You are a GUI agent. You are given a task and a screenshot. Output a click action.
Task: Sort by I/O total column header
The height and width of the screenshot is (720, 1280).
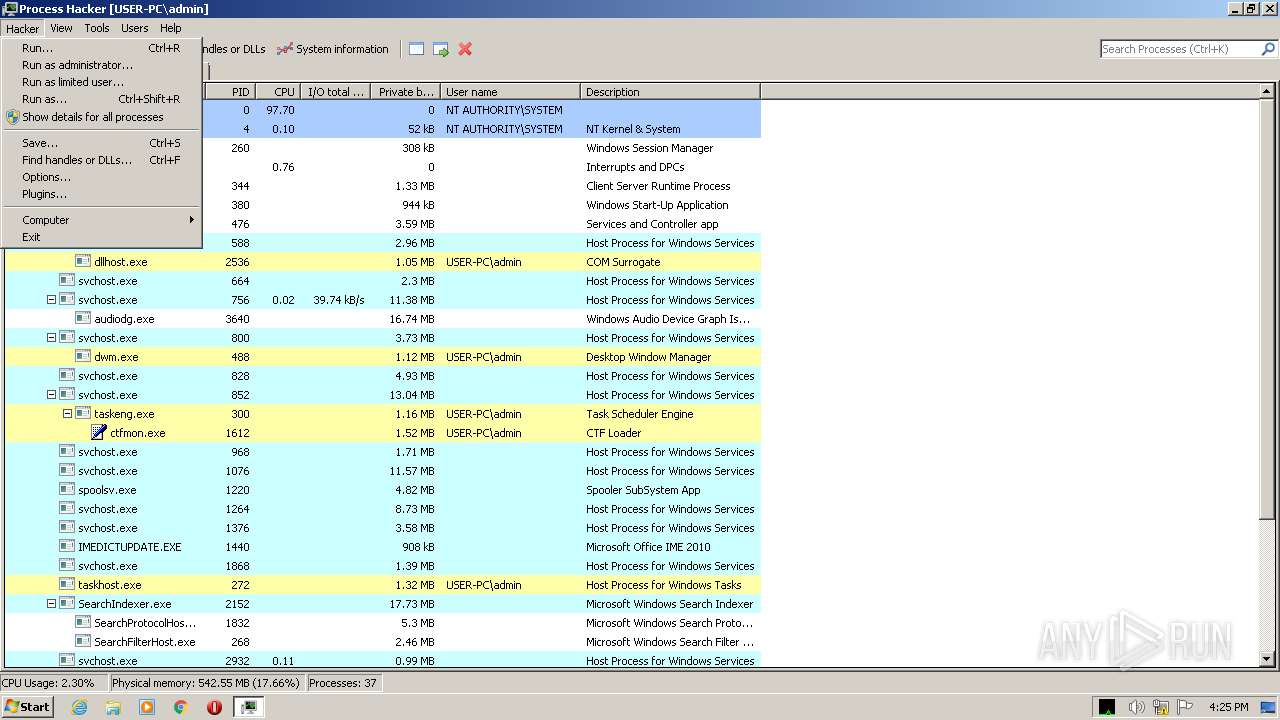pos(335,92)
